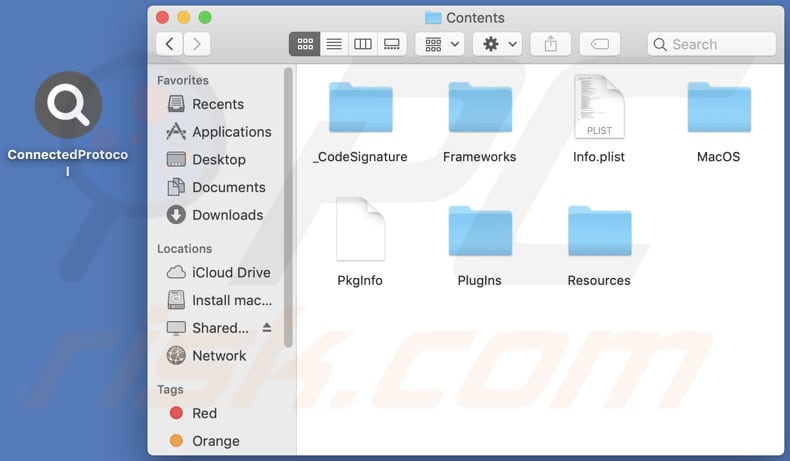Viewport: 790px width, 461px height.
Task: Select the Resources folder
Action: tap(600, 231)
